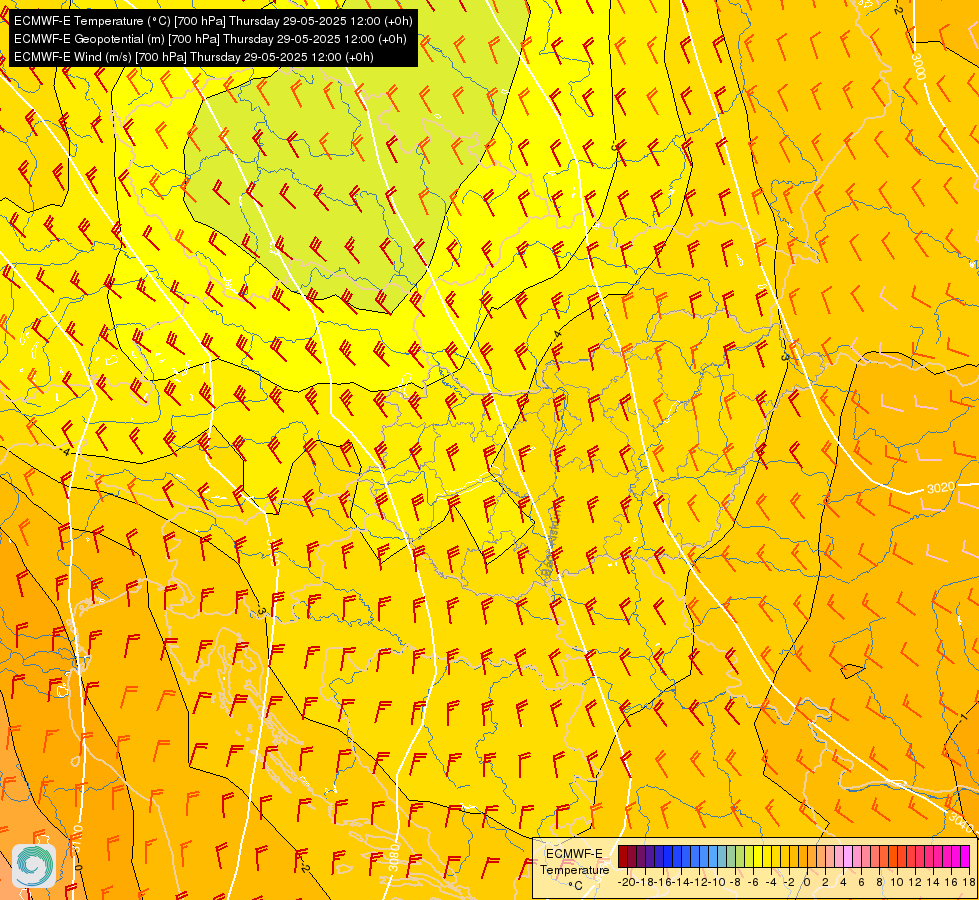Click the 10 value on the legend scale

[897, 882]
